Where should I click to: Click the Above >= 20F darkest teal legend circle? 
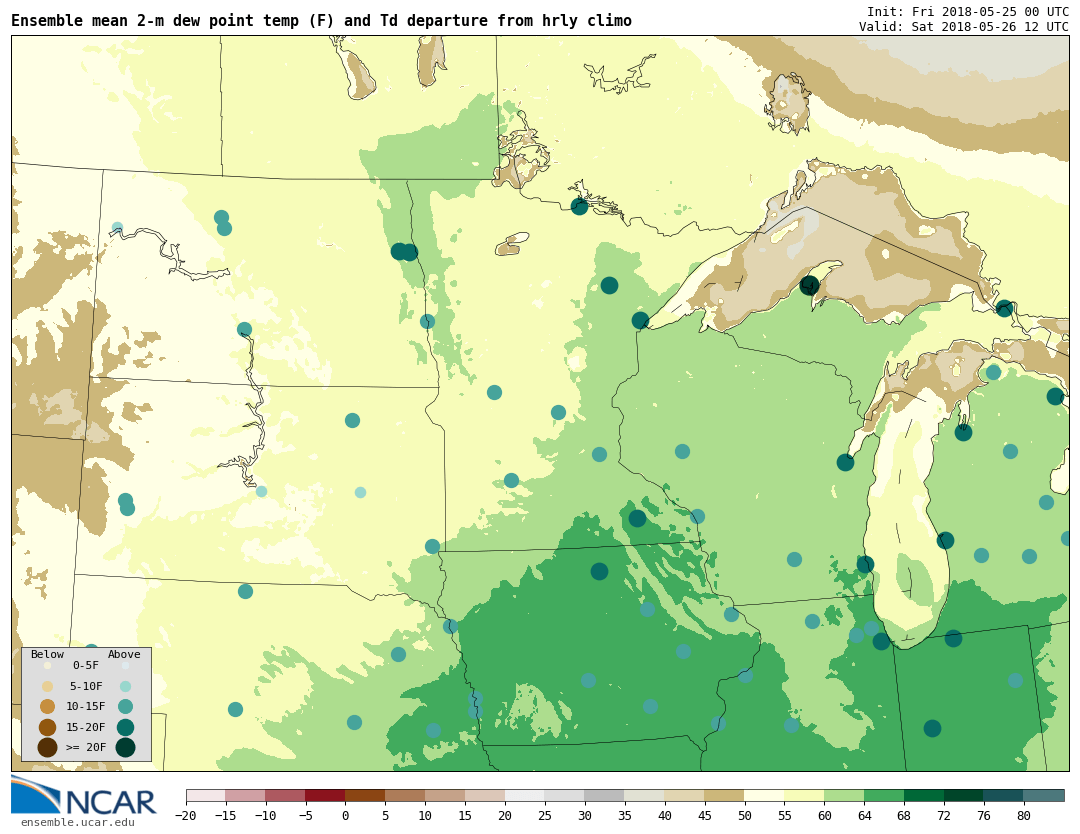(125, 748)
